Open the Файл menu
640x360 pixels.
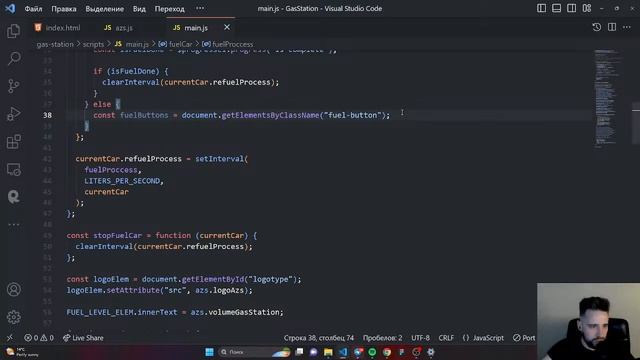click(33, 9)
